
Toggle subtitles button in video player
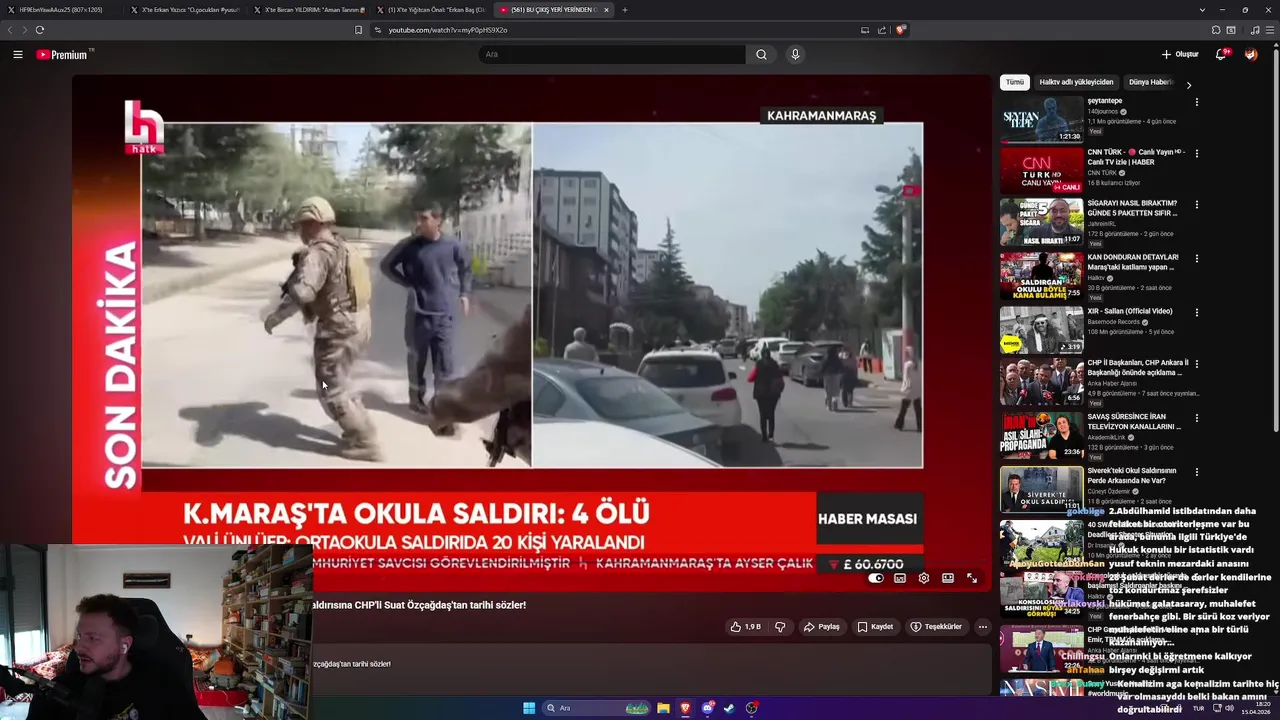click(x=900, y=578)
